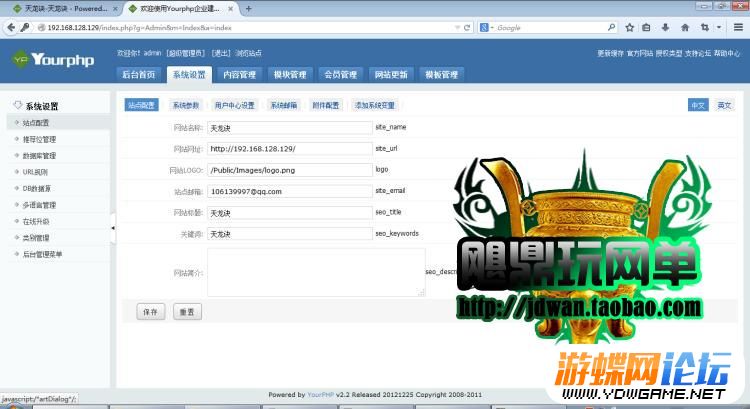750x409 pixels.
Task: Click the 授权类型 link
Action: pos(669,53)
